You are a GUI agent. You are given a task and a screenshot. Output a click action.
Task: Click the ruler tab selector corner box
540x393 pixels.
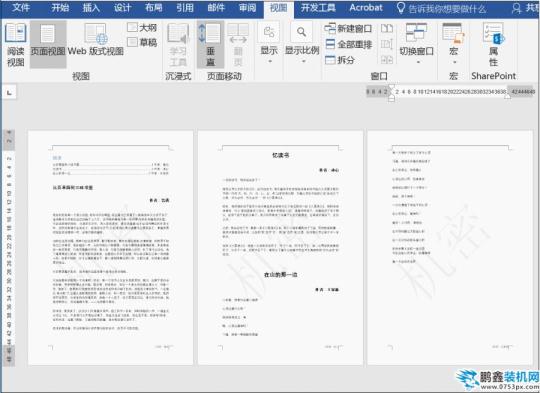click(x=9, y=92)
